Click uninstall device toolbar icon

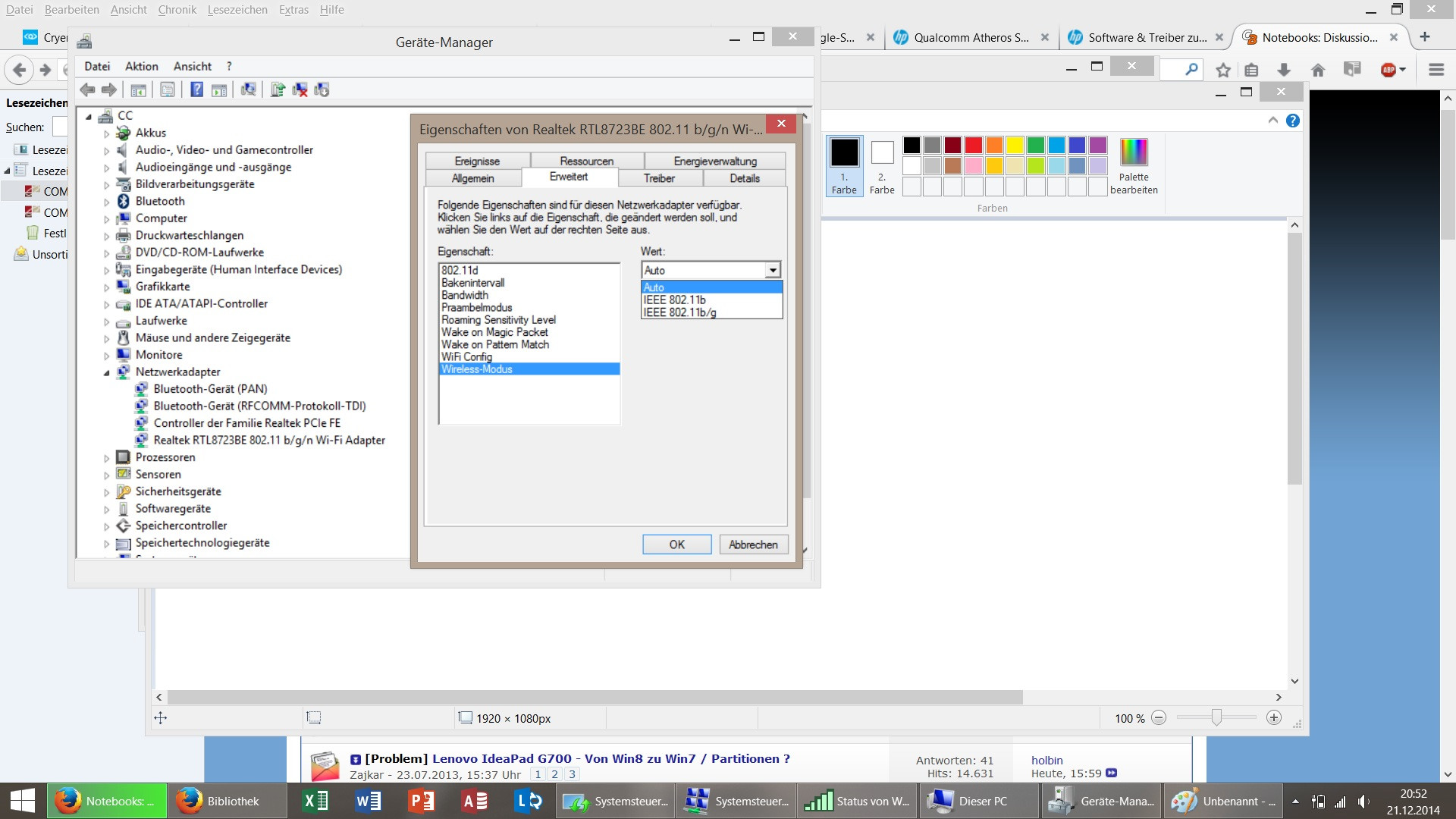point(300,89)
